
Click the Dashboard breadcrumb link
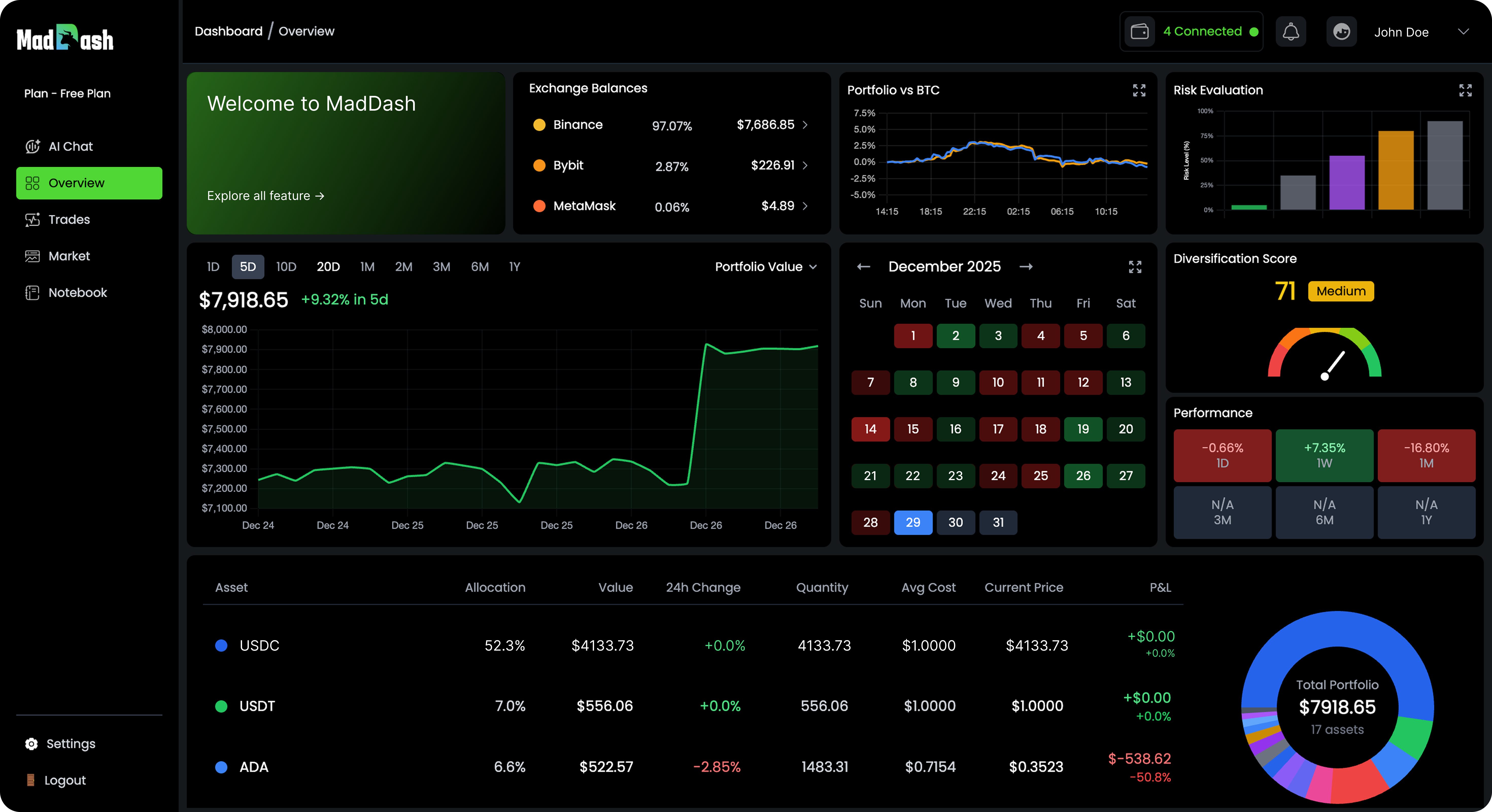click(x=228, y=31)
